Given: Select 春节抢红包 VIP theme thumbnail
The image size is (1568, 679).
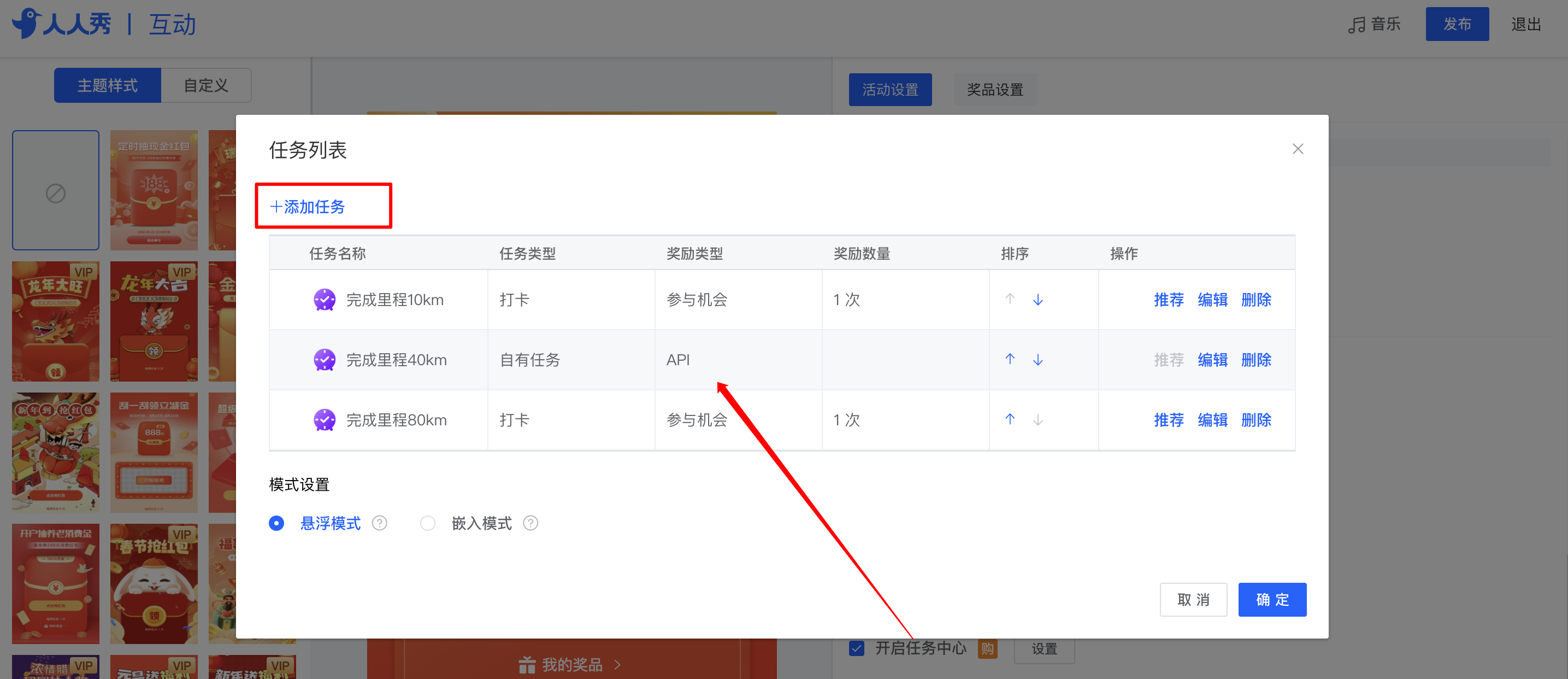Looking at the screenshot, I should pos(154,584).
